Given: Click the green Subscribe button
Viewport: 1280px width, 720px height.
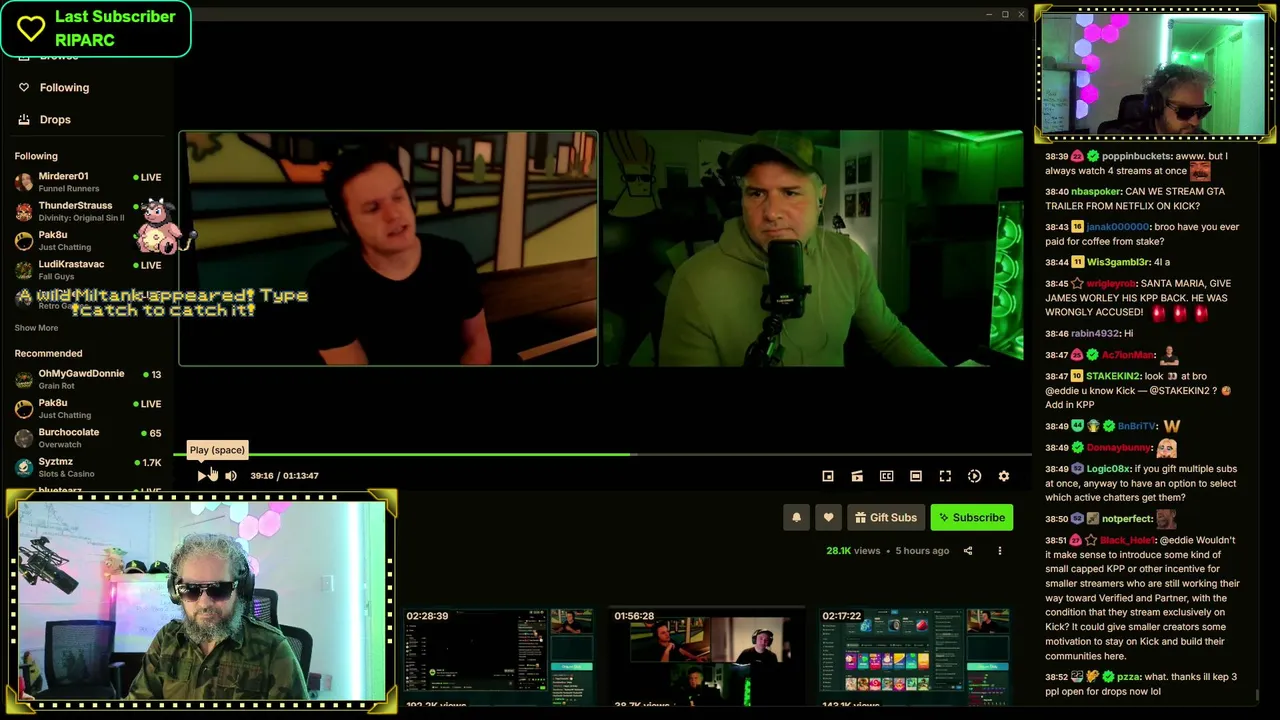Looking at the screenshot, I should tap(972, 518).
